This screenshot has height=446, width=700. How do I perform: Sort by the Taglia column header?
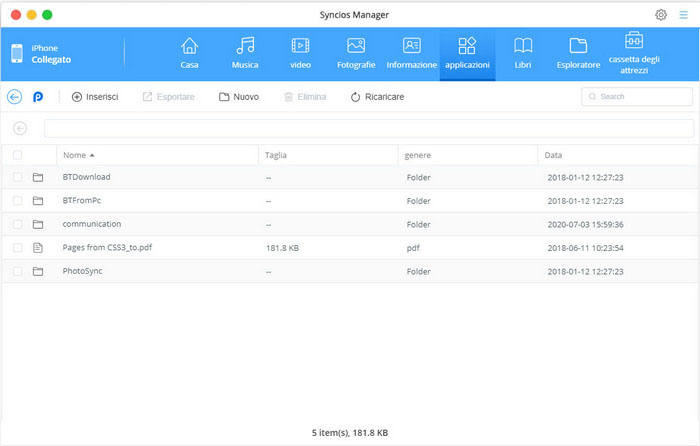pyautogui.click(x=328, y=155)
